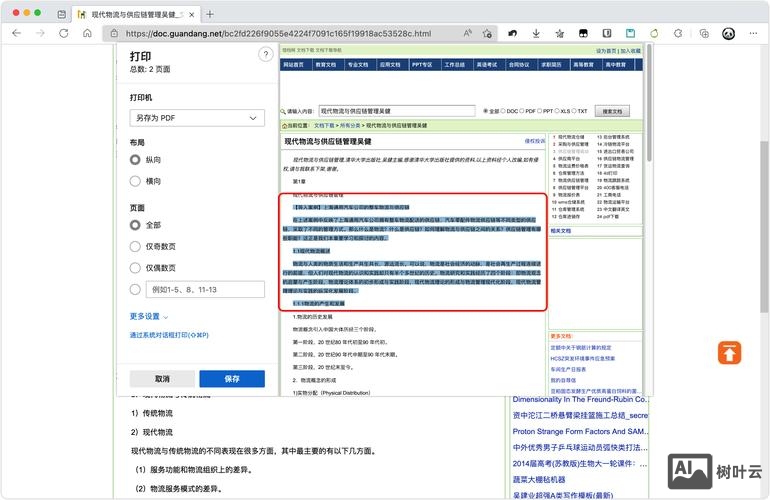Select the TXT file type radio in preview
Image resolution: width=770 pixels, height=500 pixels.
[x=574, y=111]
